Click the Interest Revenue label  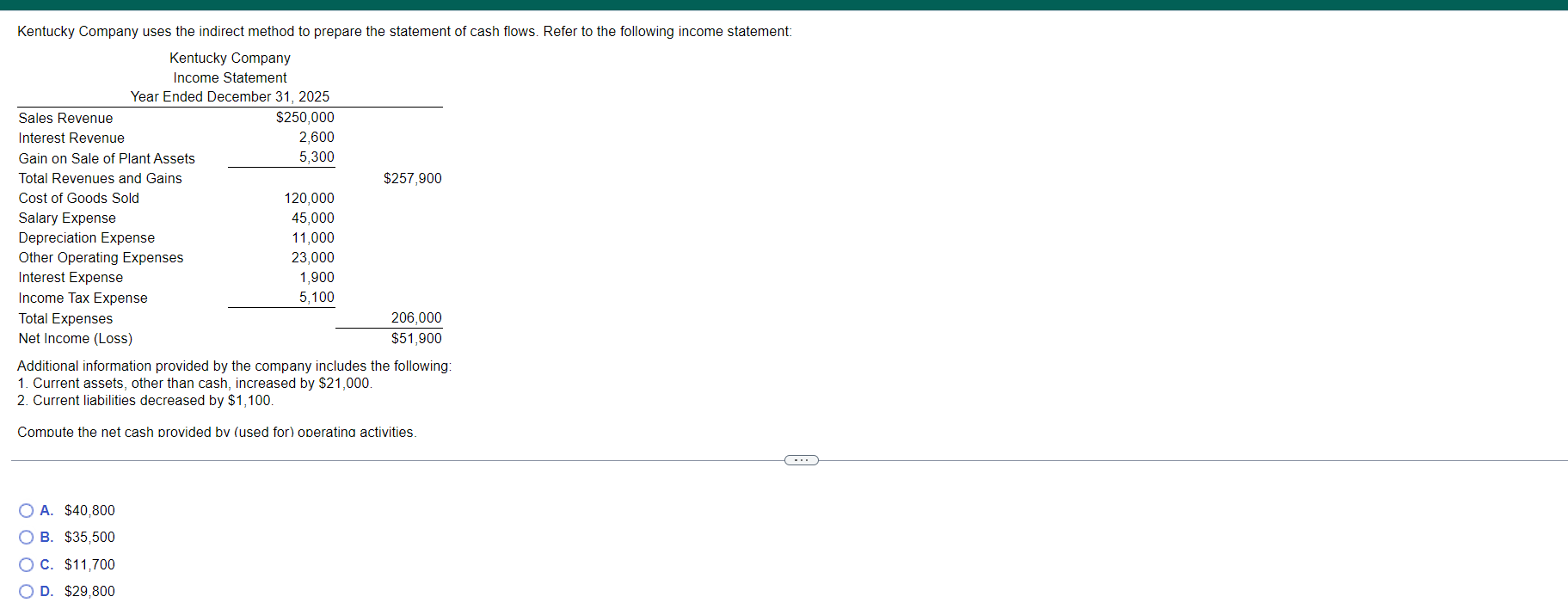[x=71, y=138]
